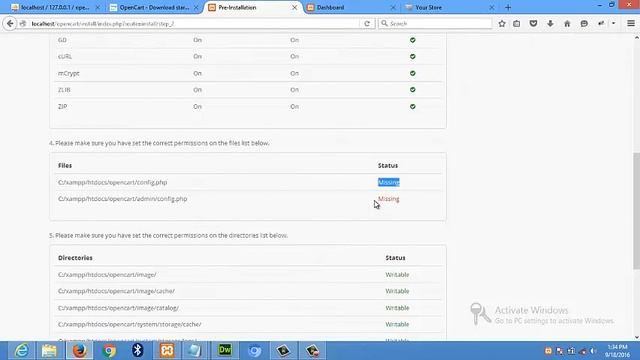Click the scrollbar up arrow
640x360 pixels.
coord(636,38)
